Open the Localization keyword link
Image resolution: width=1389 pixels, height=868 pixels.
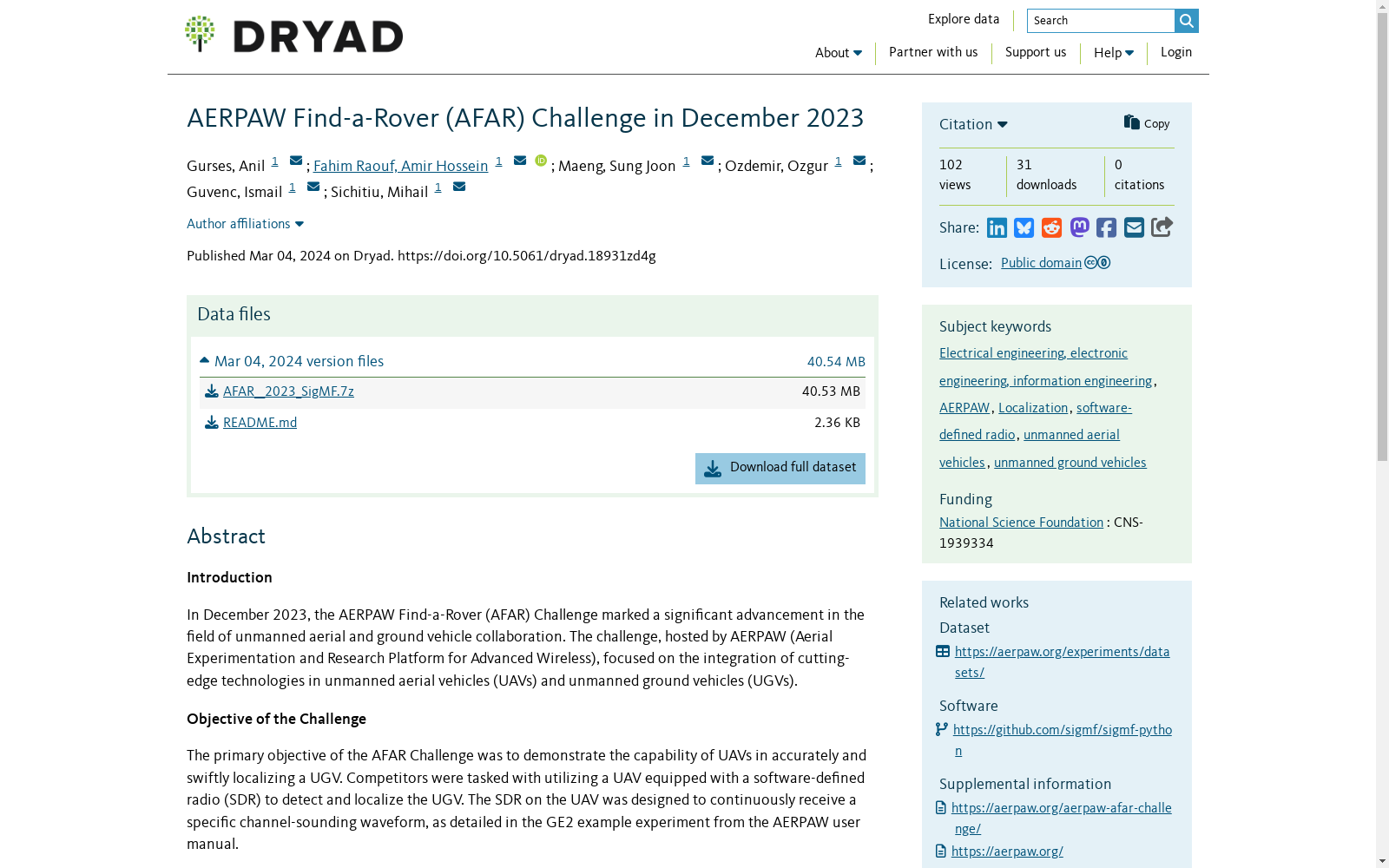pyautogui.click(x=1033, y=408)
